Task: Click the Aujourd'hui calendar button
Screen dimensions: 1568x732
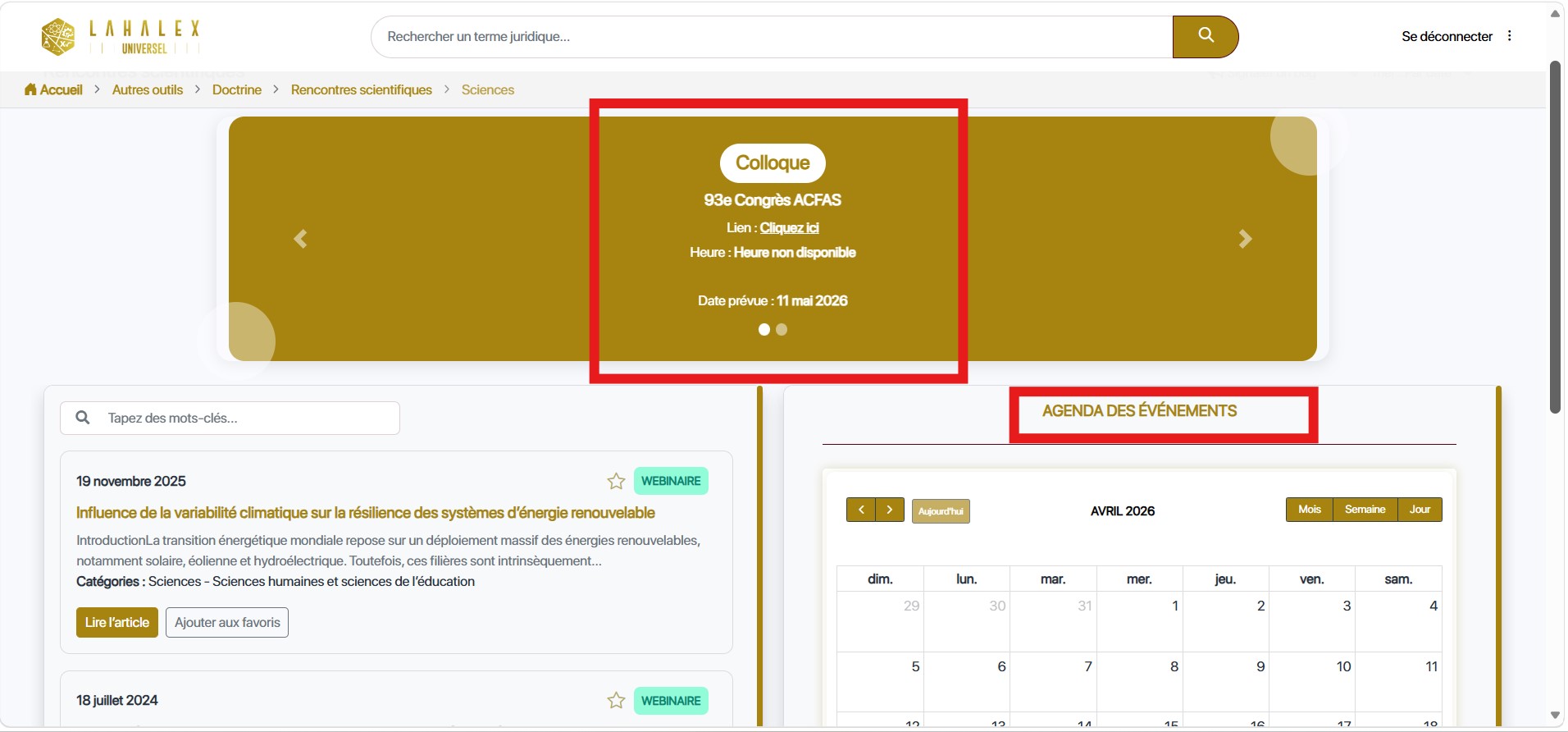Action: point(941,511)
